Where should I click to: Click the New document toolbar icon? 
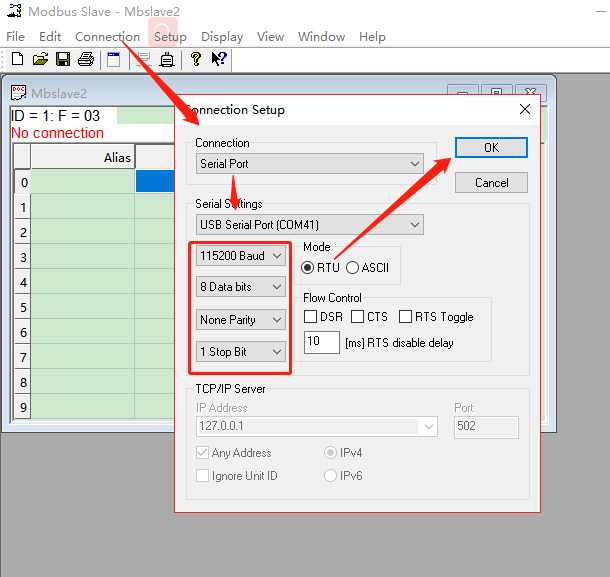pos(17,60)
